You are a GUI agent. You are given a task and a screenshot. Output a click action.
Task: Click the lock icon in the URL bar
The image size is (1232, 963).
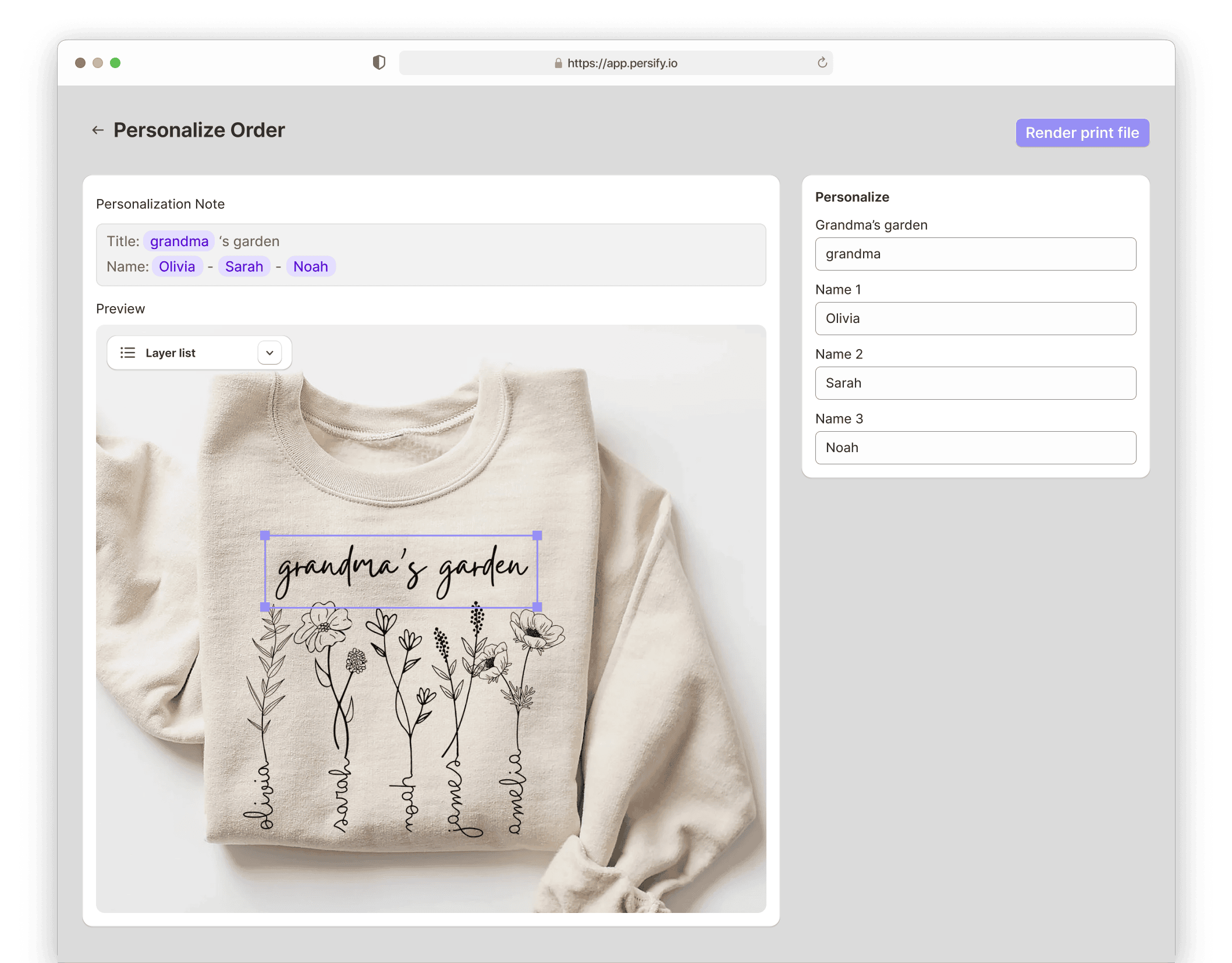coord(558,63)
